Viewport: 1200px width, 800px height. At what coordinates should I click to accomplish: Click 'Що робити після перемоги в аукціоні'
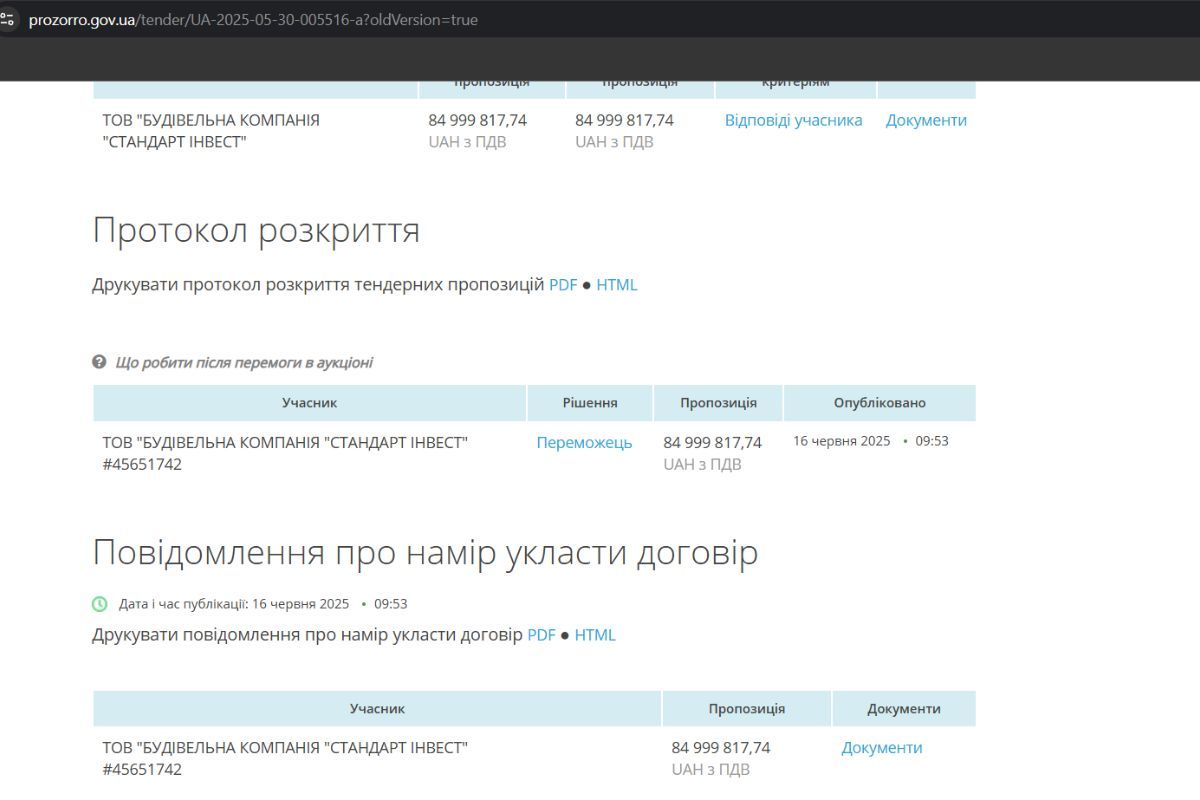click(x=243, y=362)
